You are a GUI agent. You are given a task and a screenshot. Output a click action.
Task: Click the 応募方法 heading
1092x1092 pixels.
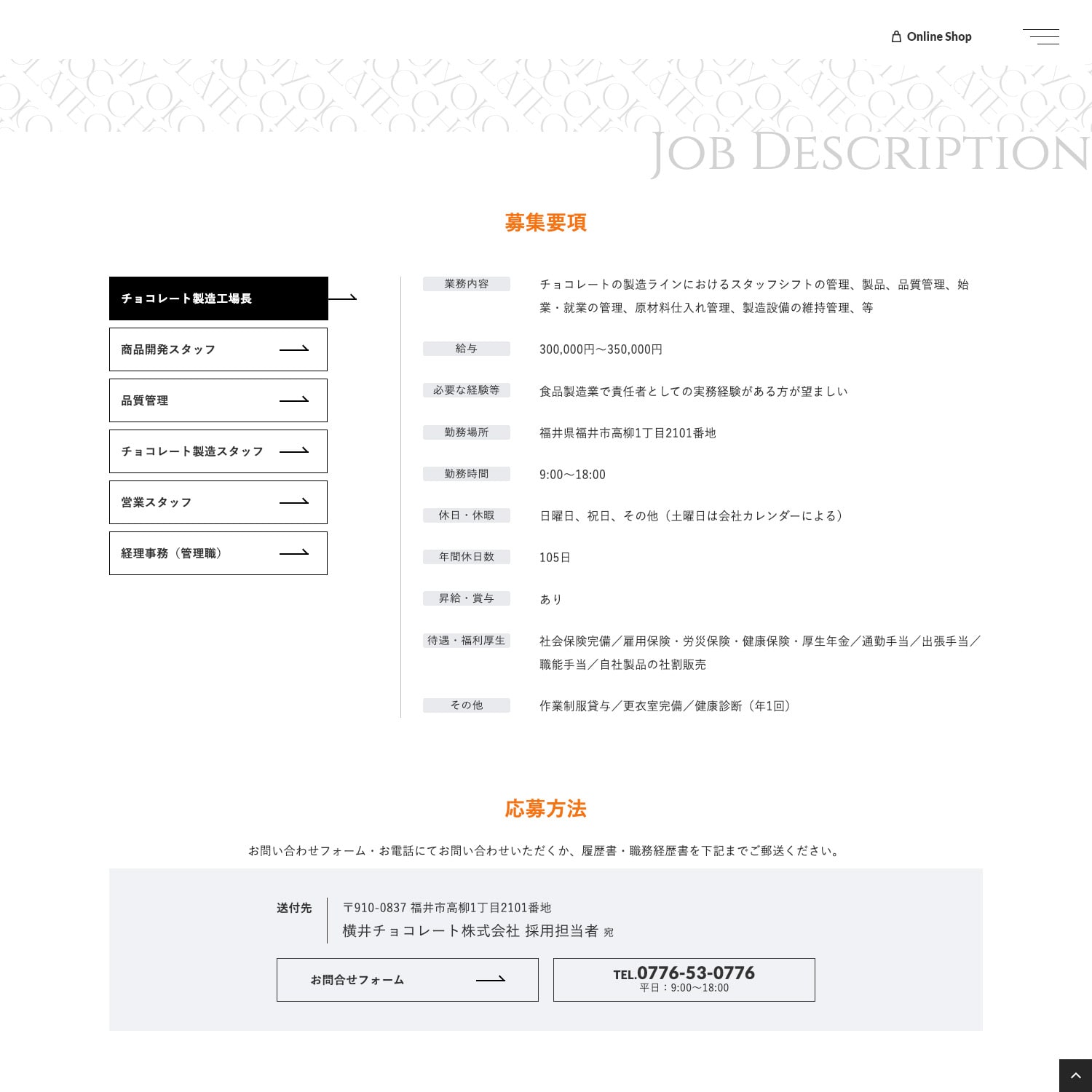546,809
